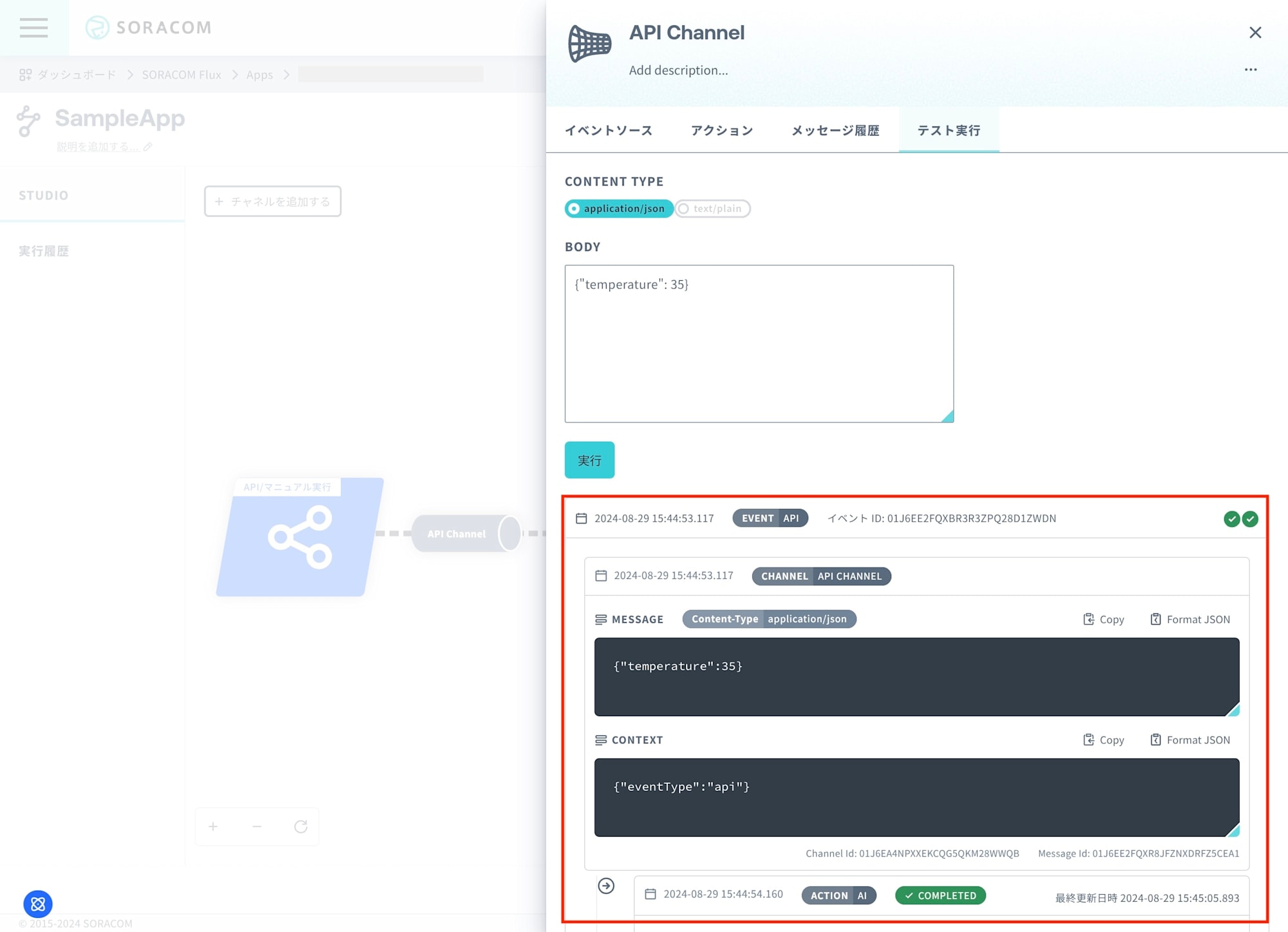Go to ダッシュボード breadcrumb link
This screenshot has width=1288, height=932.
click(x=77, y=75)
